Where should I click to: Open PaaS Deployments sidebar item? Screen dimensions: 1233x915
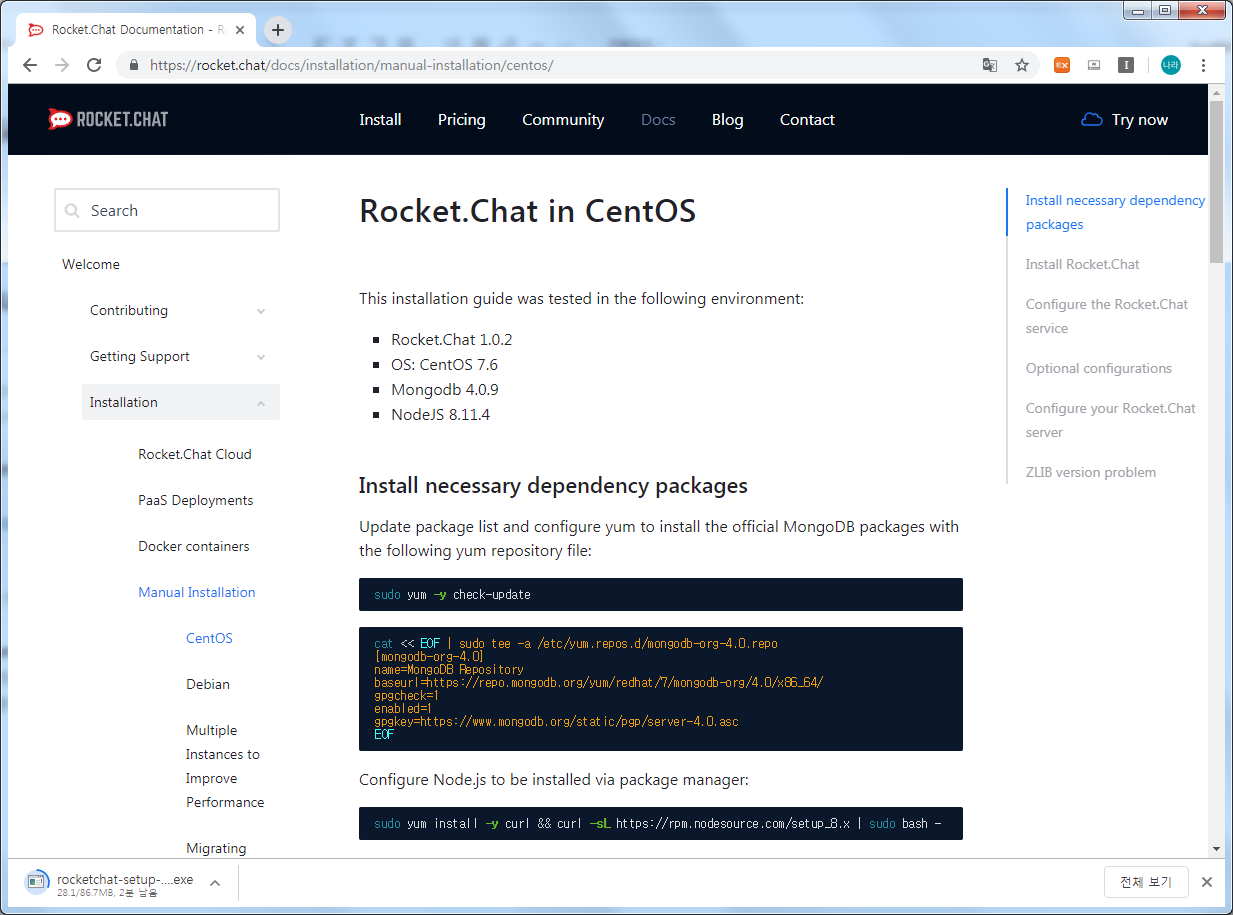tap(196, 501)
